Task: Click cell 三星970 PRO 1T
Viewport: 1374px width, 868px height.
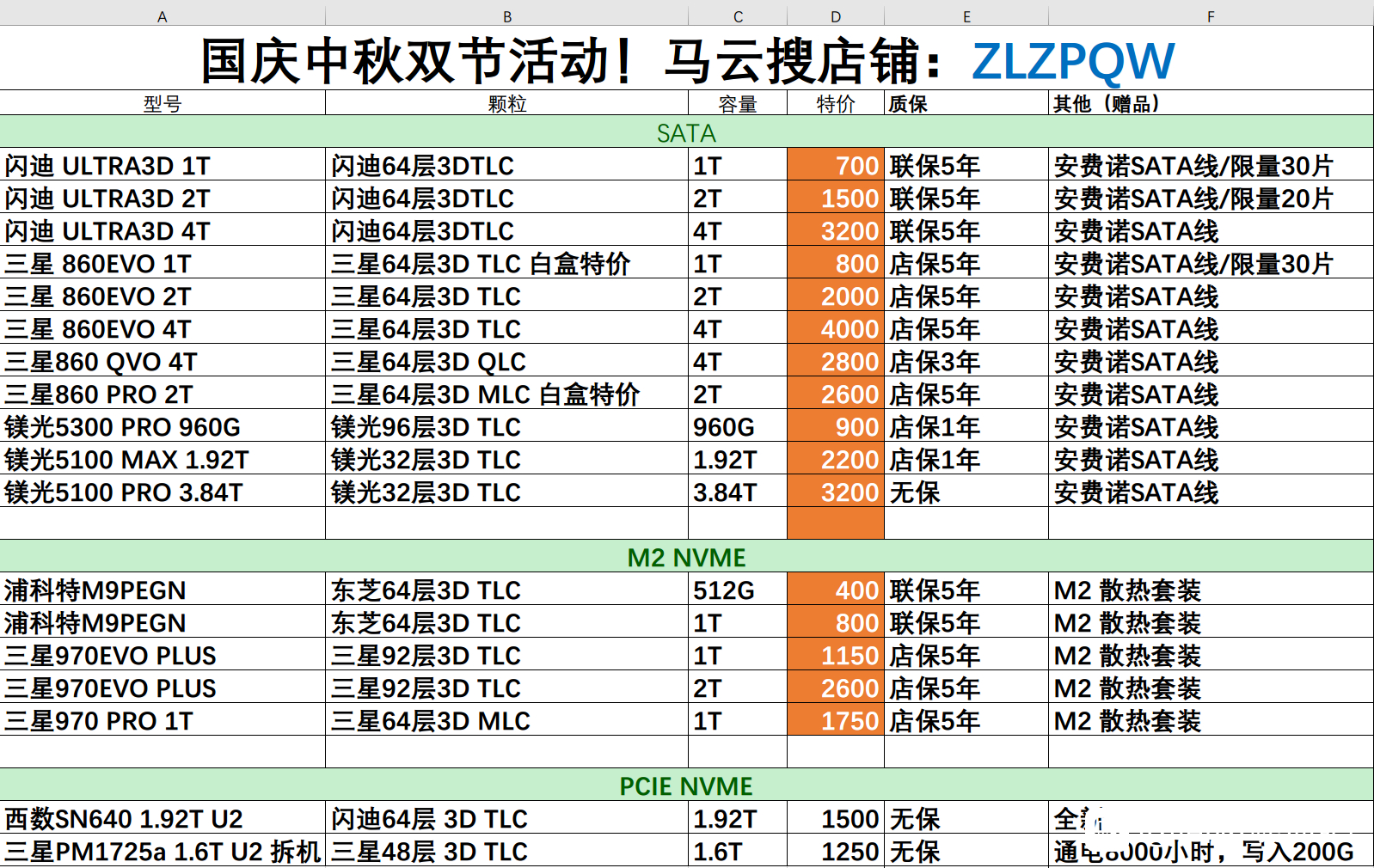Action: pyautogui.click(x=163, y=720)
